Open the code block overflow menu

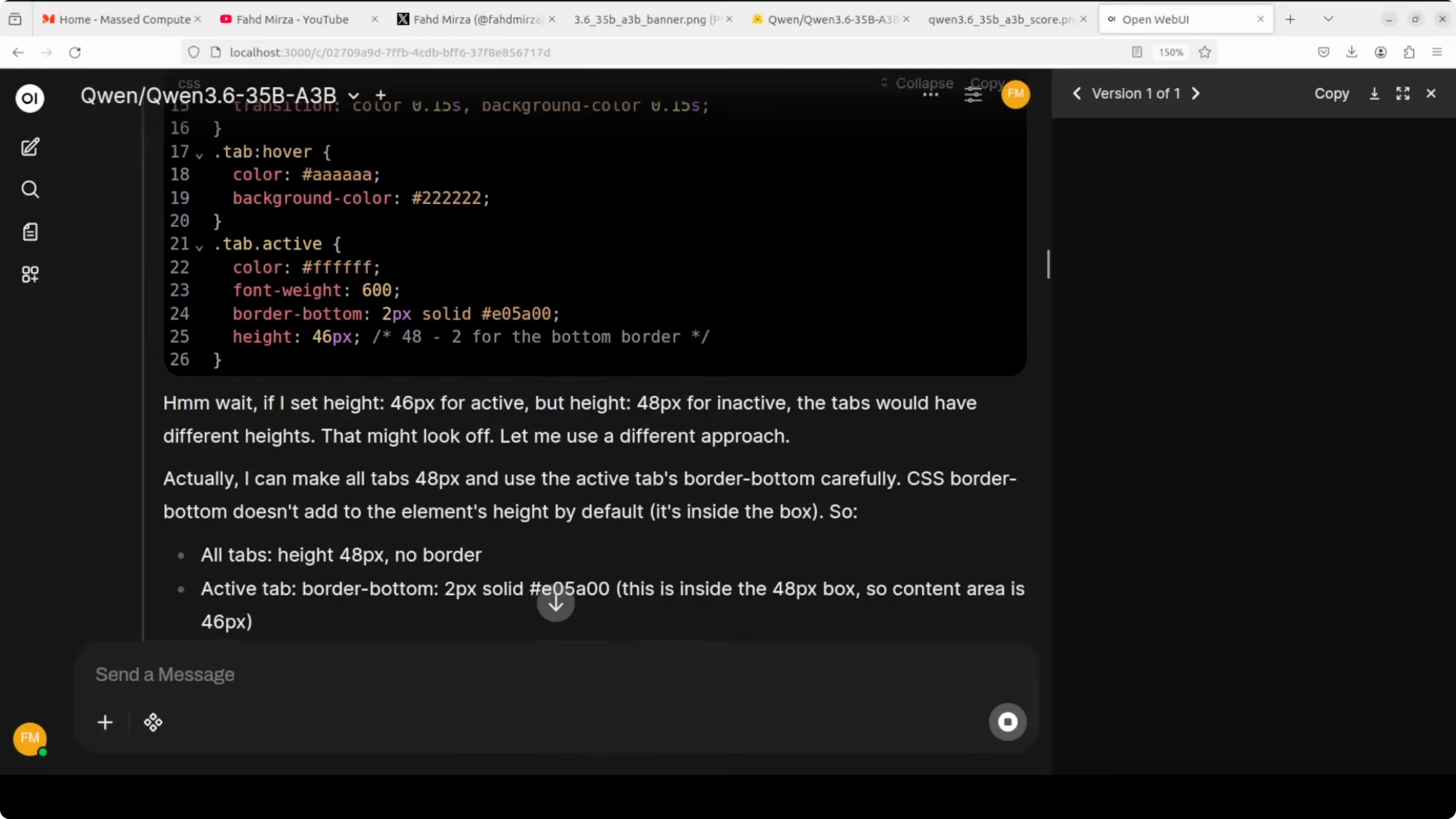931,95
